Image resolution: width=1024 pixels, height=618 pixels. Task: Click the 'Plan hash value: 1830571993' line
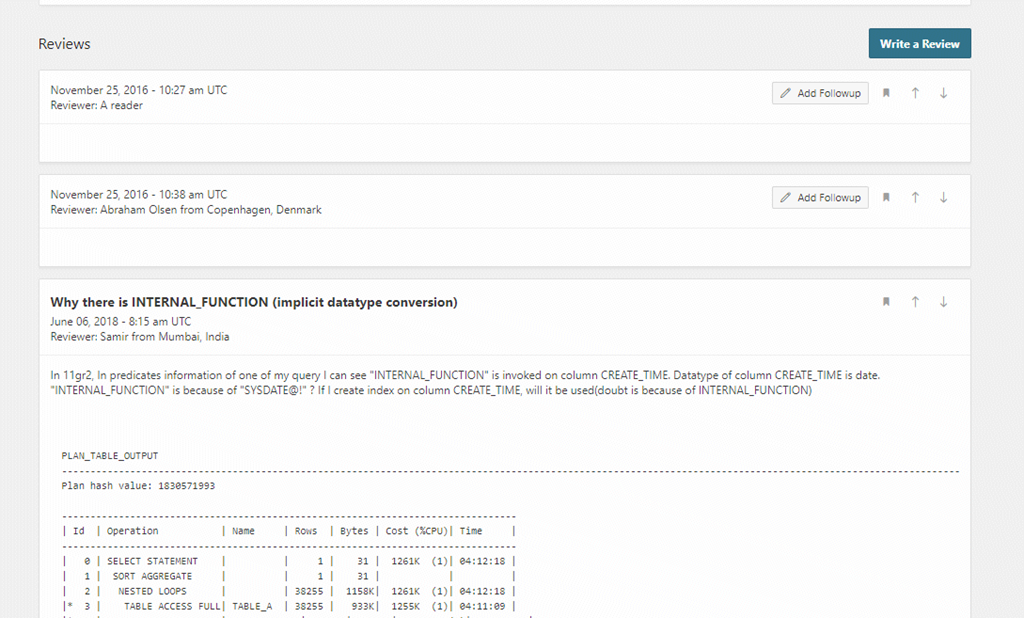(138, 486)
